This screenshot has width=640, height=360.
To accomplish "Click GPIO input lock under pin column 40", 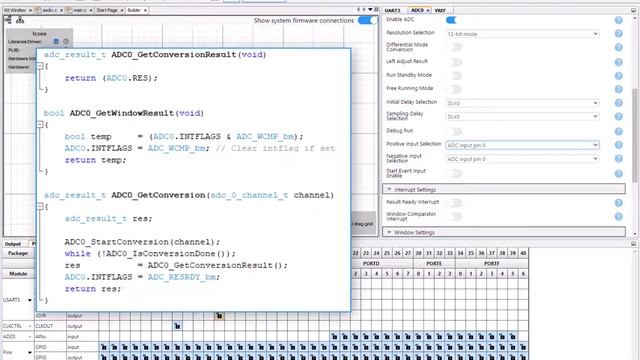I will point(523,347).
